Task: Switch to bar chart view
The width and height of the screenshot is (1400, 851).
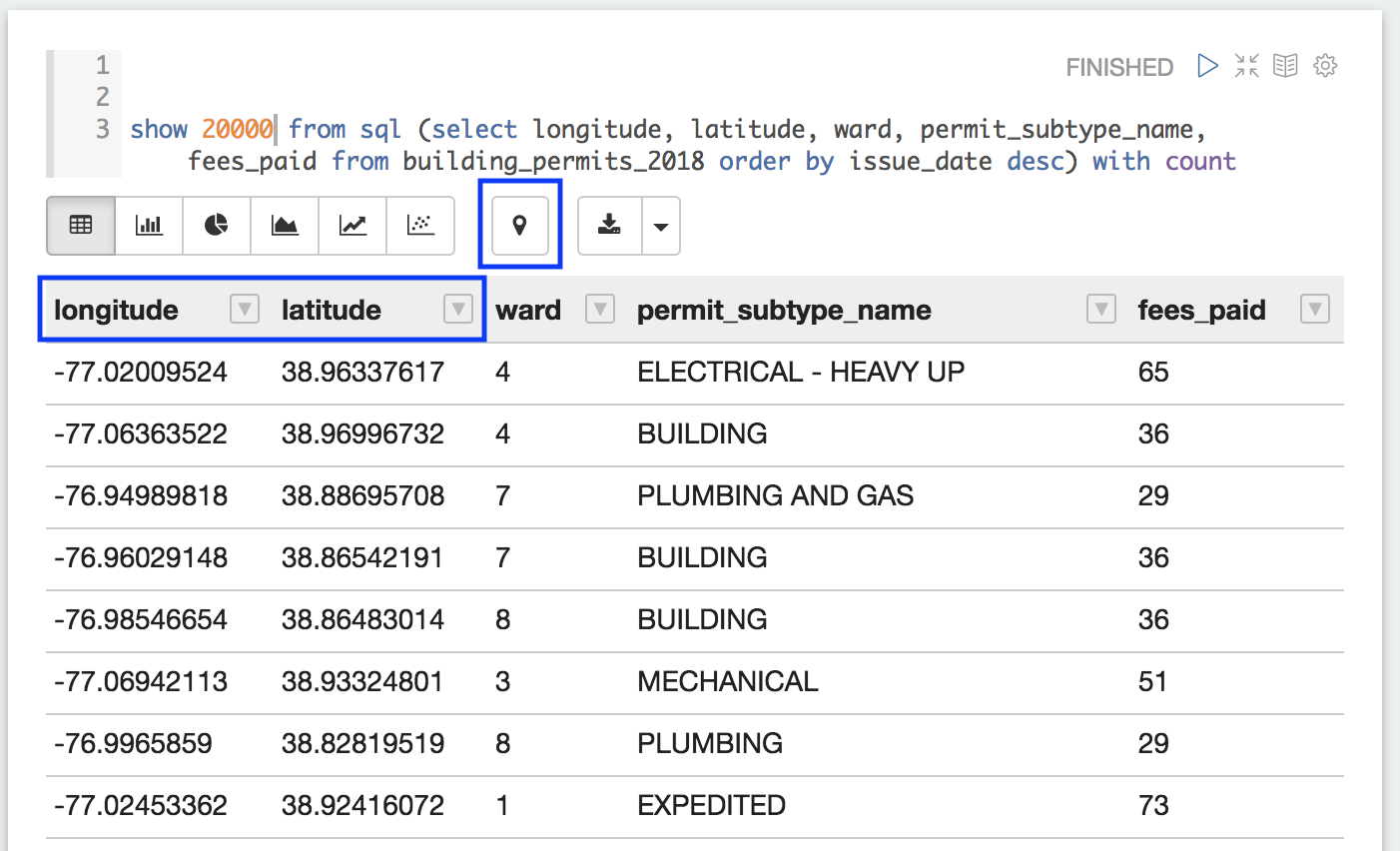Action: click(x=149, y=225)
